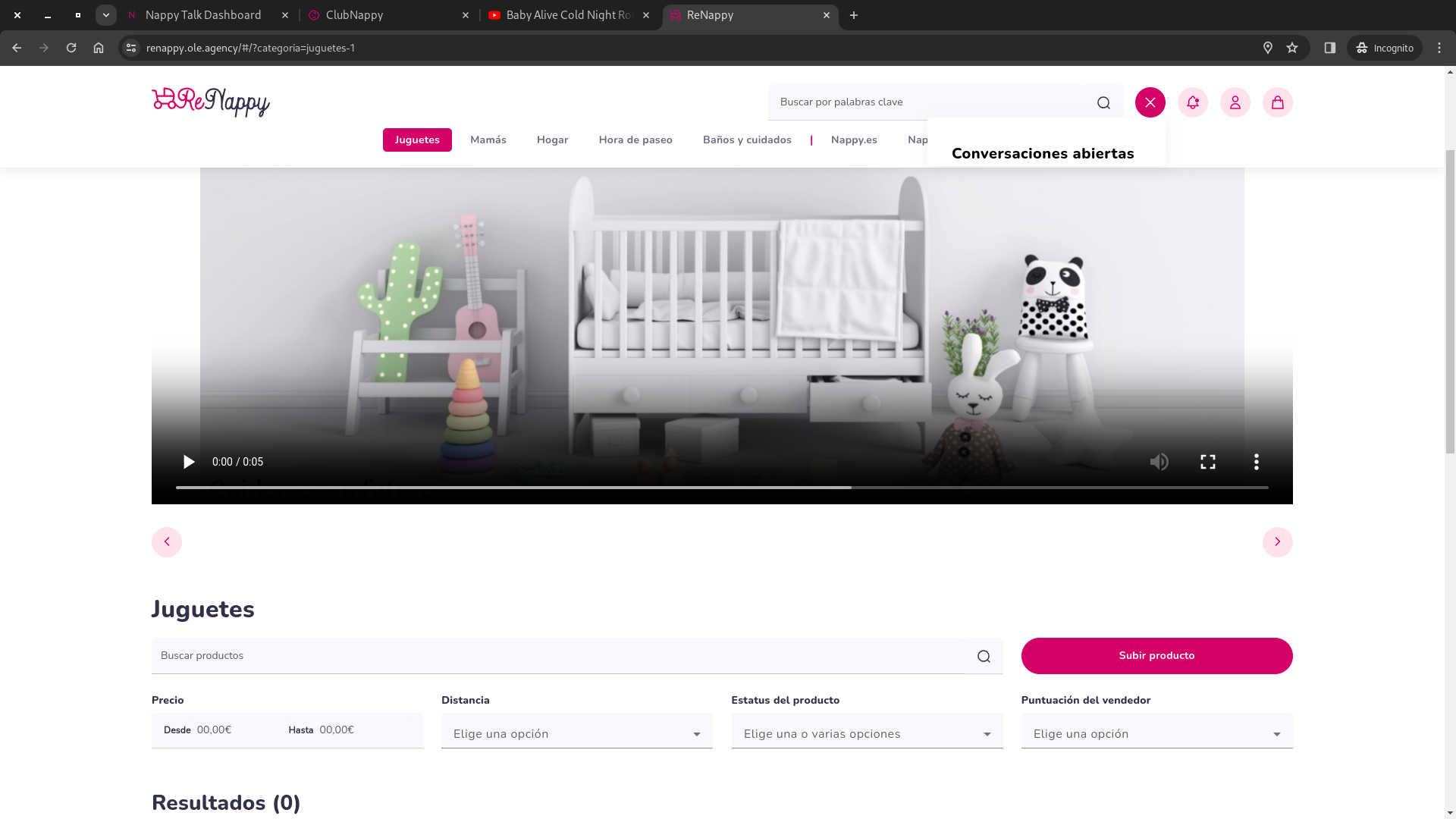The image size is (1456, 819).
Task: Select the Mamás category menu item
Action: point(488,140)
